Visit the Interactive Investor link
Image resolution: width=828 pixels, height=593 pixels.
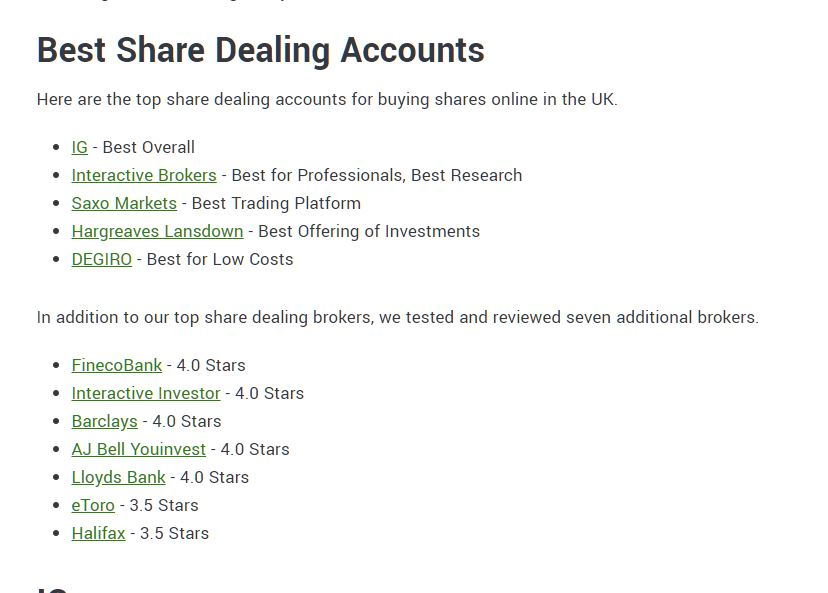click(x=146, y=393)
